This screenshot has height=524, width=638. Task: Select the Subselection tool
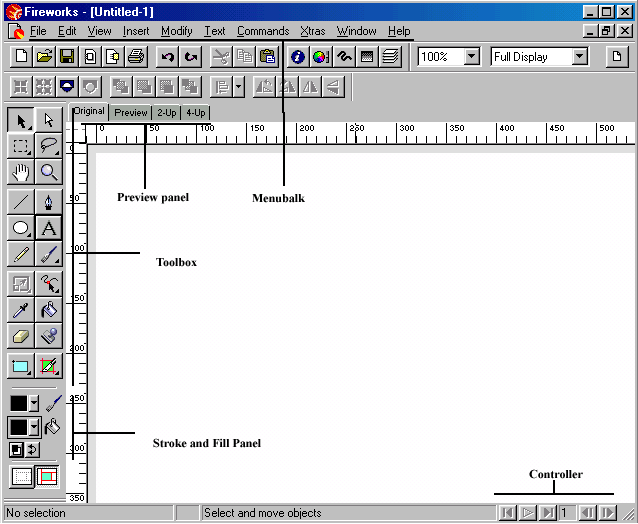tap(48, 121)
